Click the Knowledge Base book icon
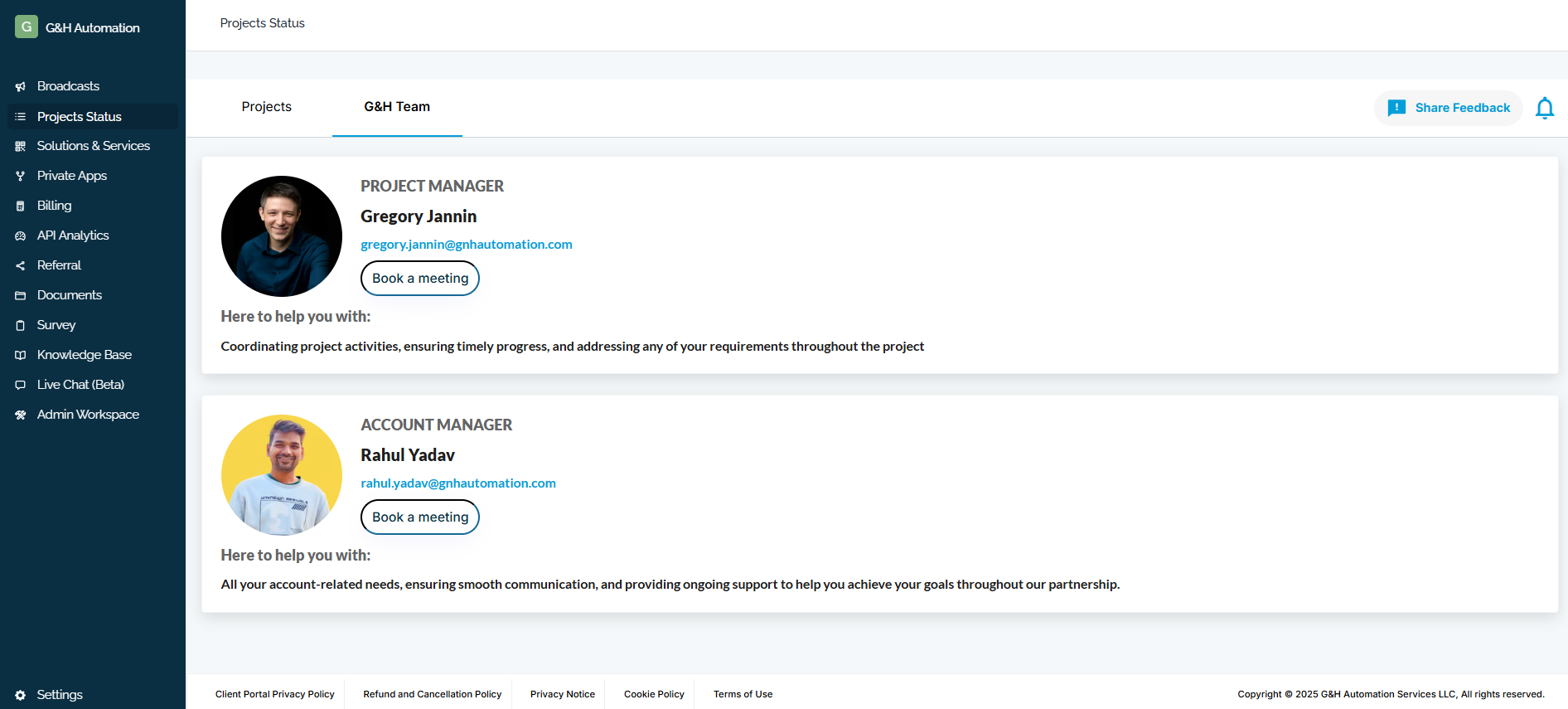Image resolution: width=1568 pixels, height=709 pixels. point(21,356)
